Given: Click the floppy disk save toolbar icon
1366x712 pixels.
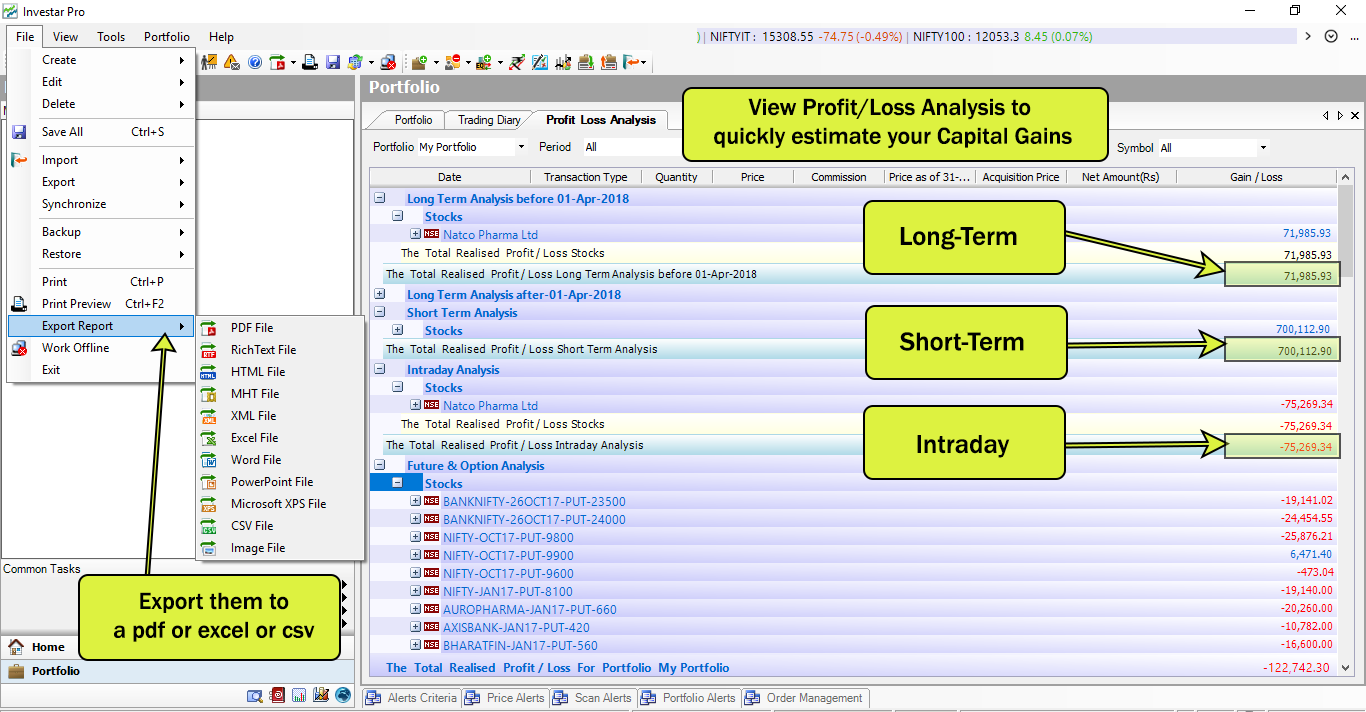Looking at the screenshot, I should (333, 62).
